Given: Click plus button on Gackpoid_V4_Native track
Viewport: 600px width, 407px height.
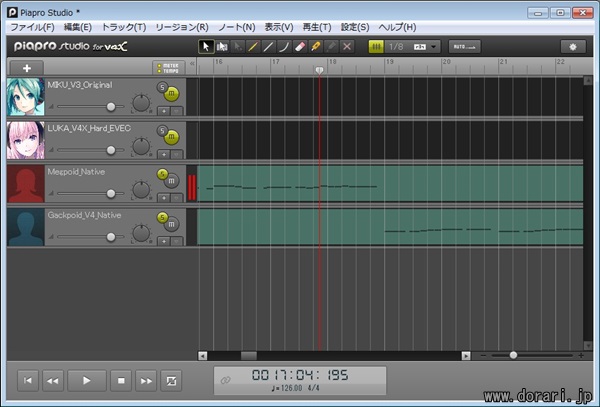Looking at the screenshot, I should [164, 241].
